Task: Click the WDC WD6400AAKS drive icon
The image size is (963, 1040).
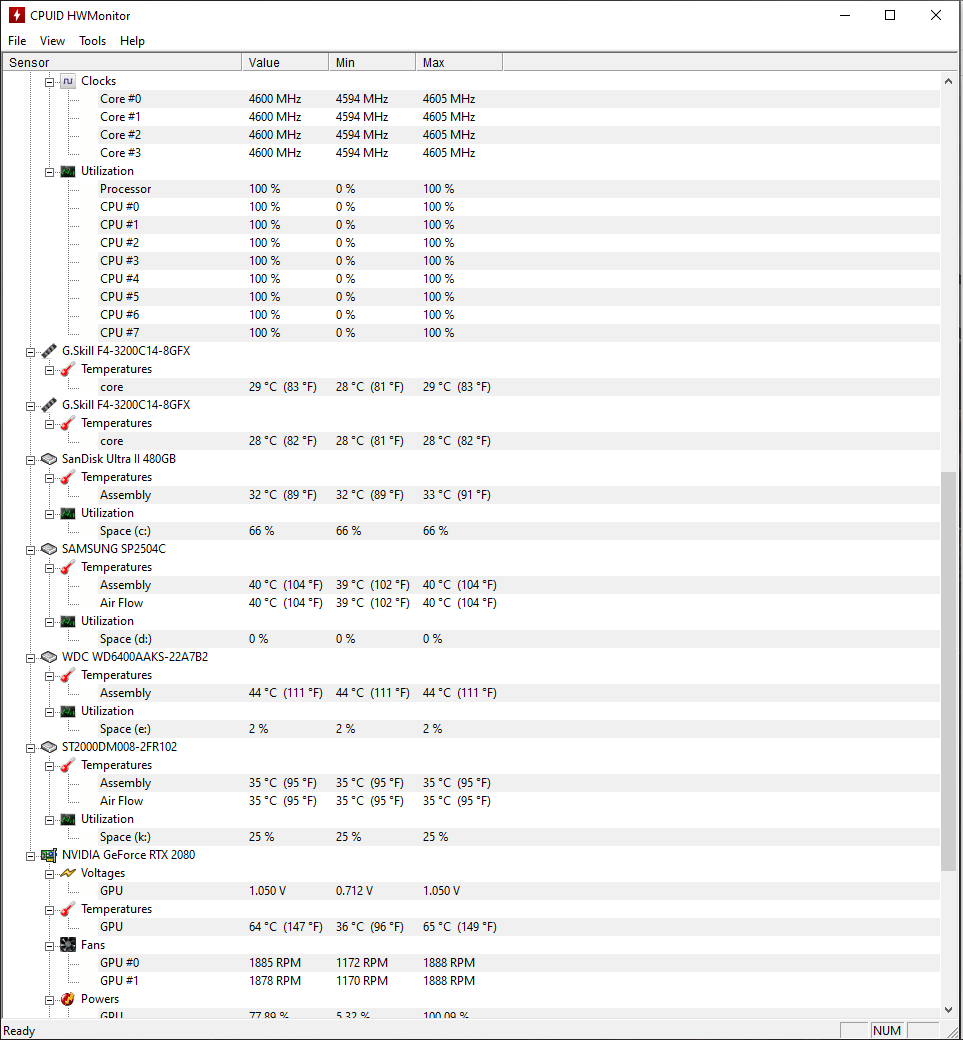Action: click(x=49, y=657)
